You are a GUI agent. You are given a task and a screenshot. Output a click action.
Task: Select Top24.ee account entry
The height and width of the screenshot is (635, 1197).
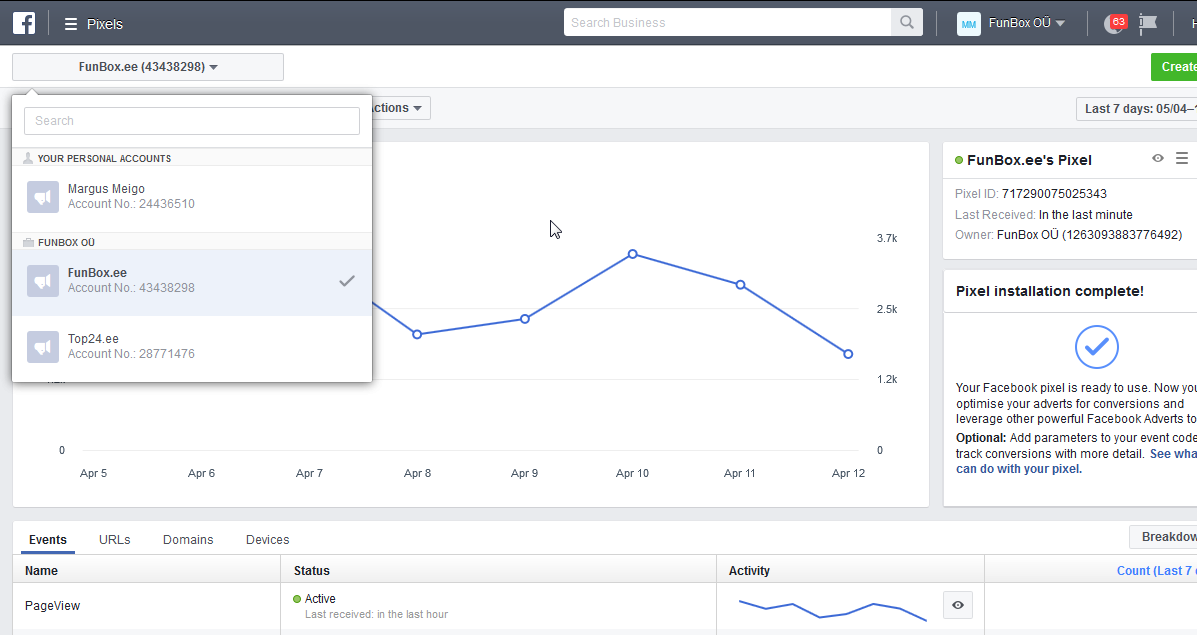tap(192, 347)
